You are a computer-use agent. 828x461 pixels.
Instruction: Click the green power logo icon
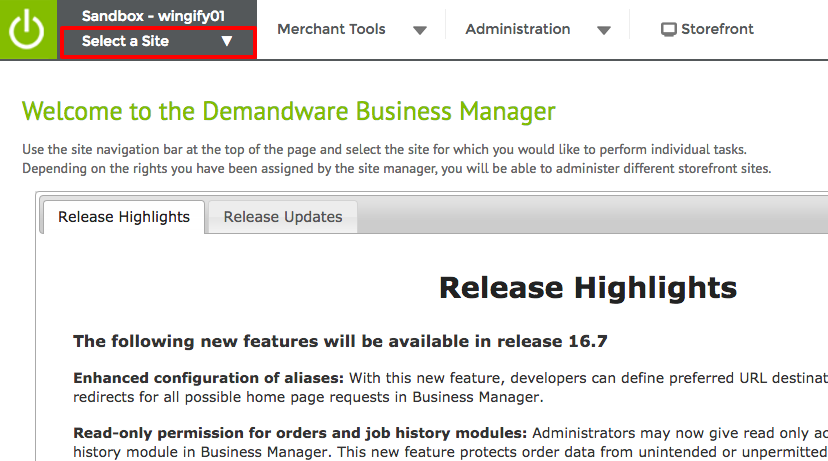[27, 30]
